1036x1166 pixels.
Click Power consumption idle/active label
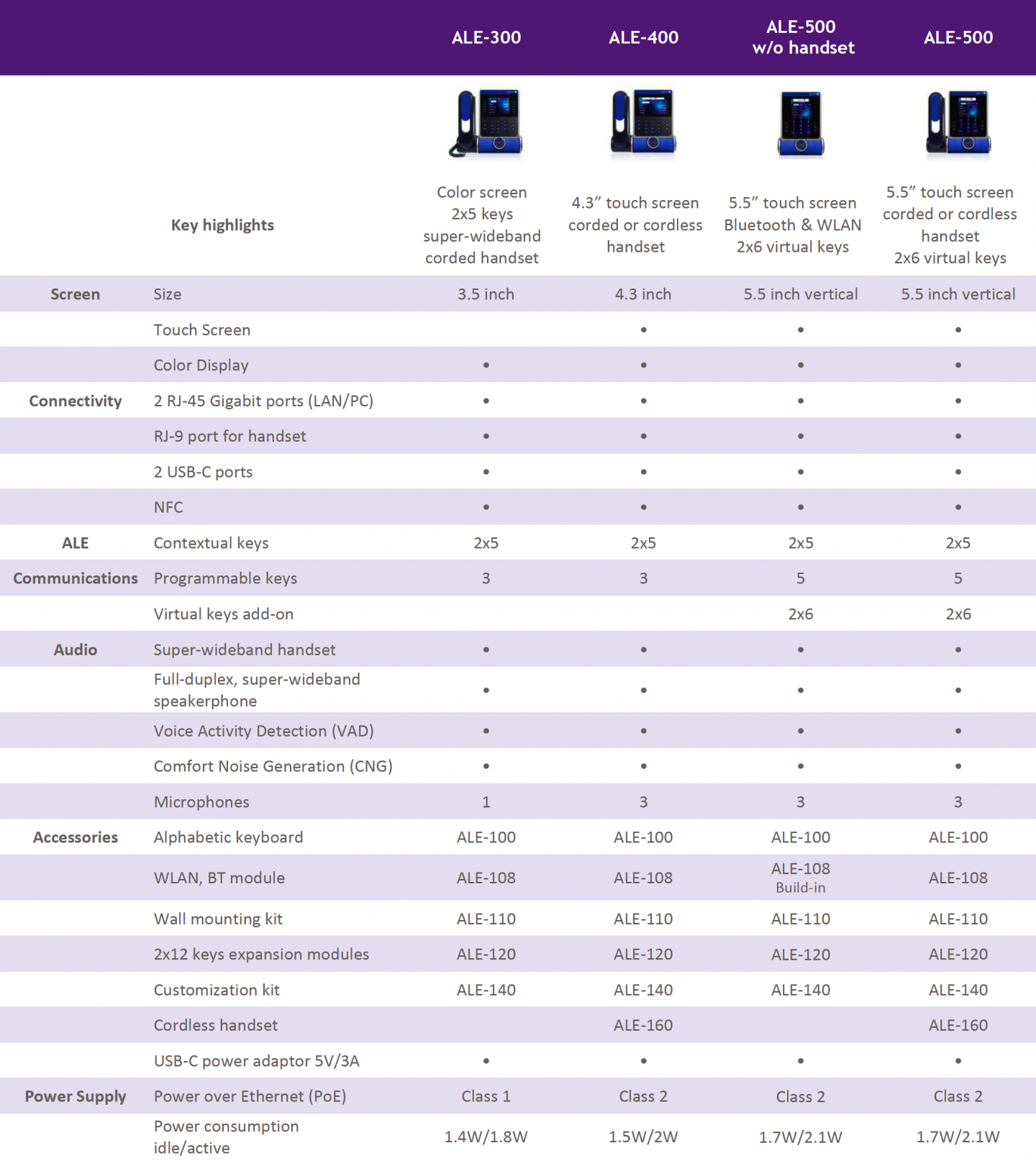coord(226,1137)
